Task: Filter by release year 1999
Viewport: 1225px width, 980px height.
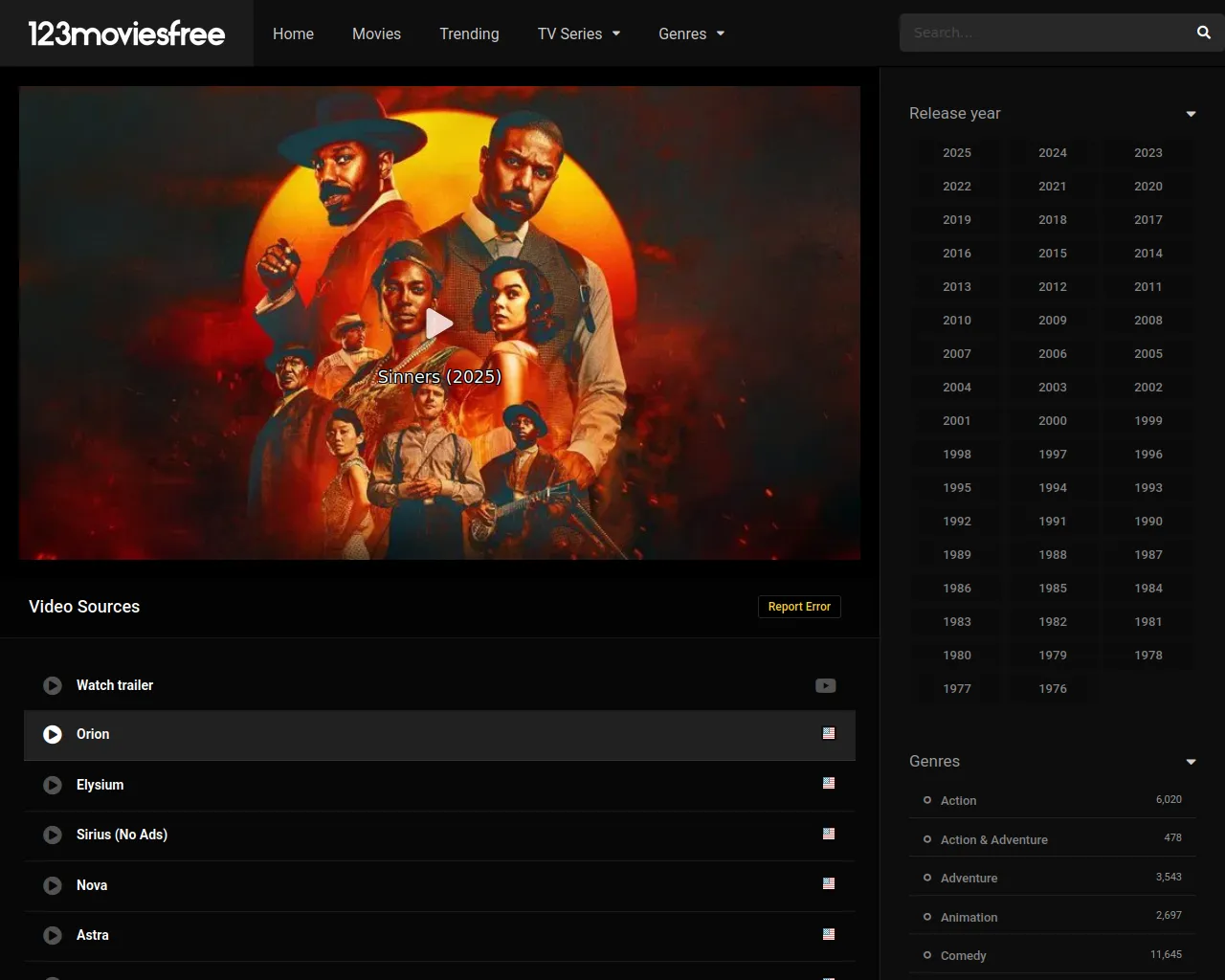Action: [1148, 420]
